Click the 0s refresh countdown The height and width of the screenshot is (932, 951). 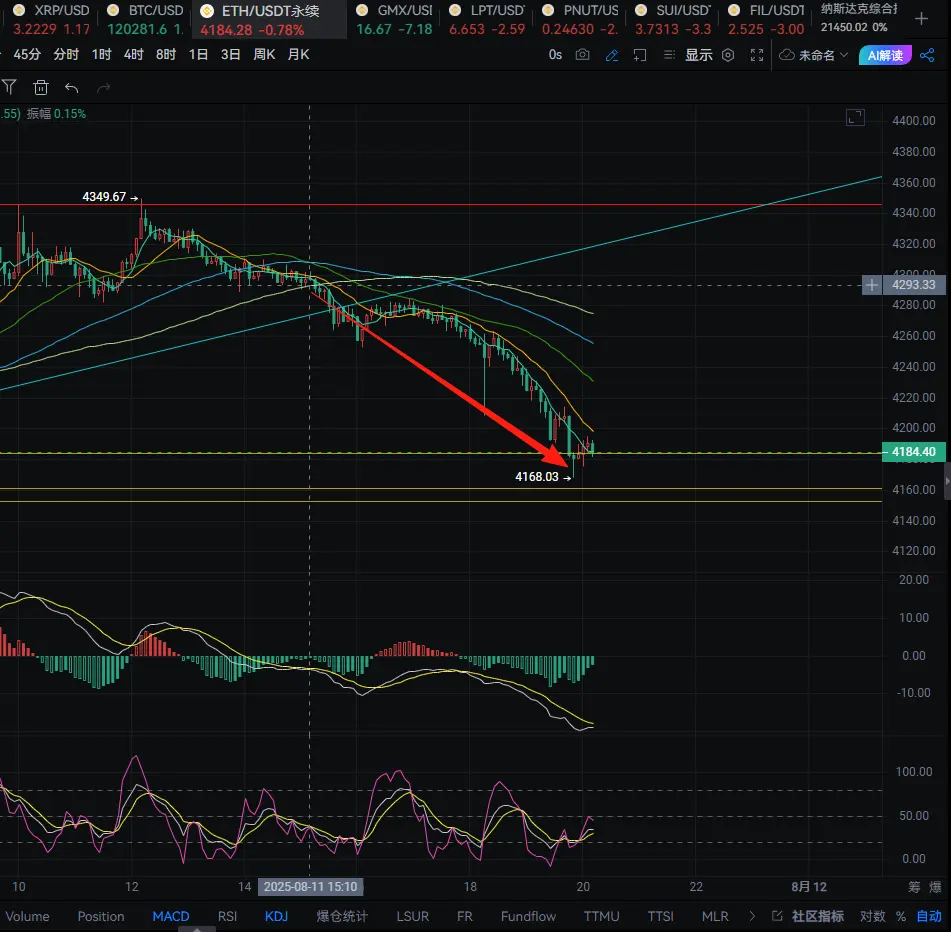pyautogui.click(x=555, y=55)
